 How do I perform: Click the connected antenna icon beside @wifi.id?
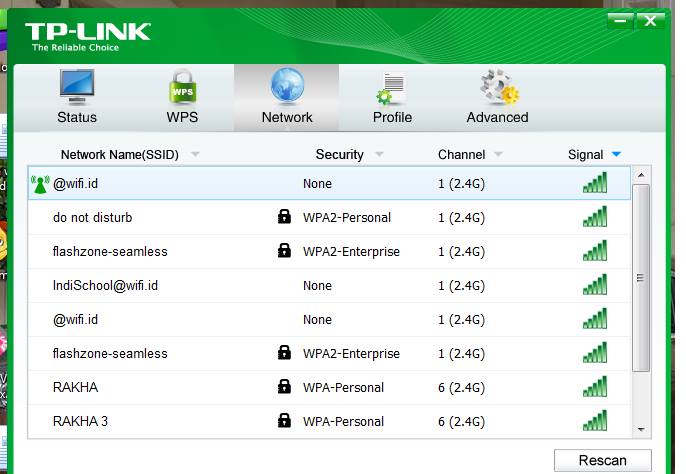pyautogui.click(x=40, y=184)
